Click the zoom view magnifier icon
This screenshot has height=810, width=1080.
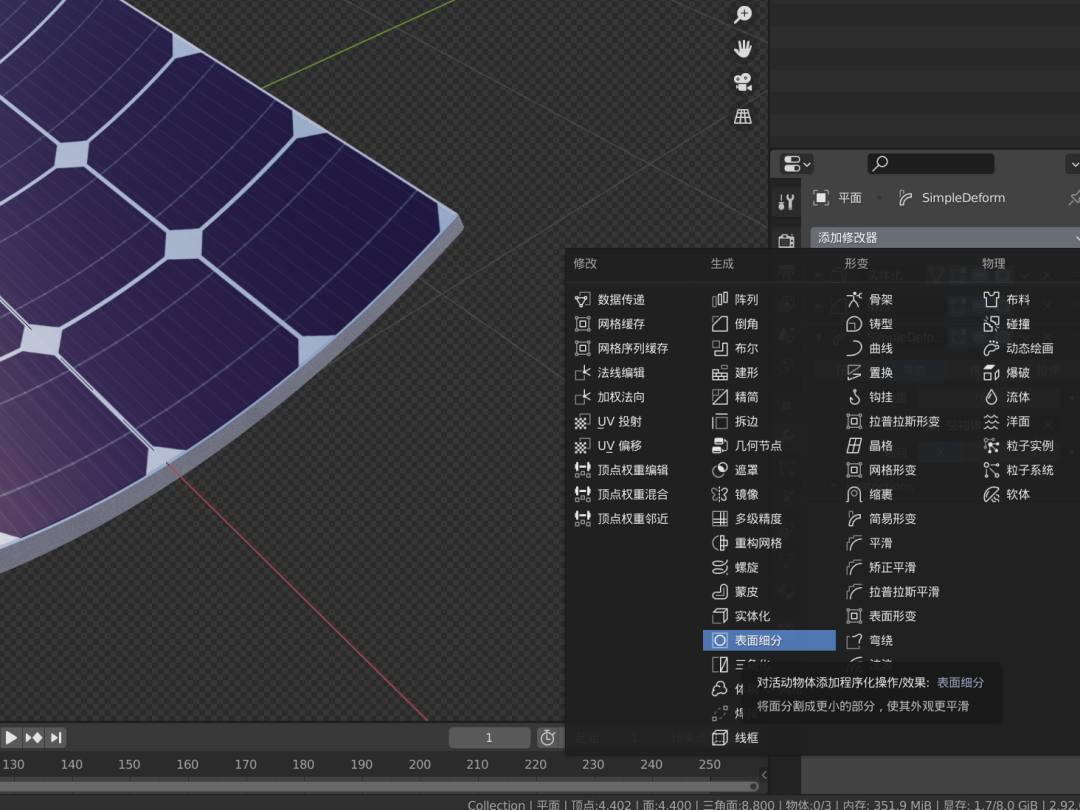pyautogui.click(x=743, y=14)
